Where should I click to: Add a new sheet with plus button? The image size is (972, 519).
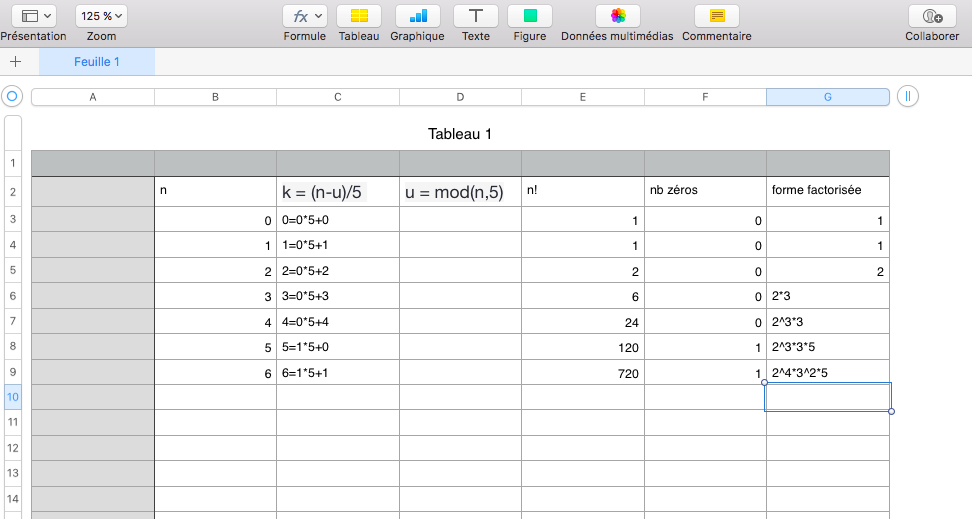[15, 61]
